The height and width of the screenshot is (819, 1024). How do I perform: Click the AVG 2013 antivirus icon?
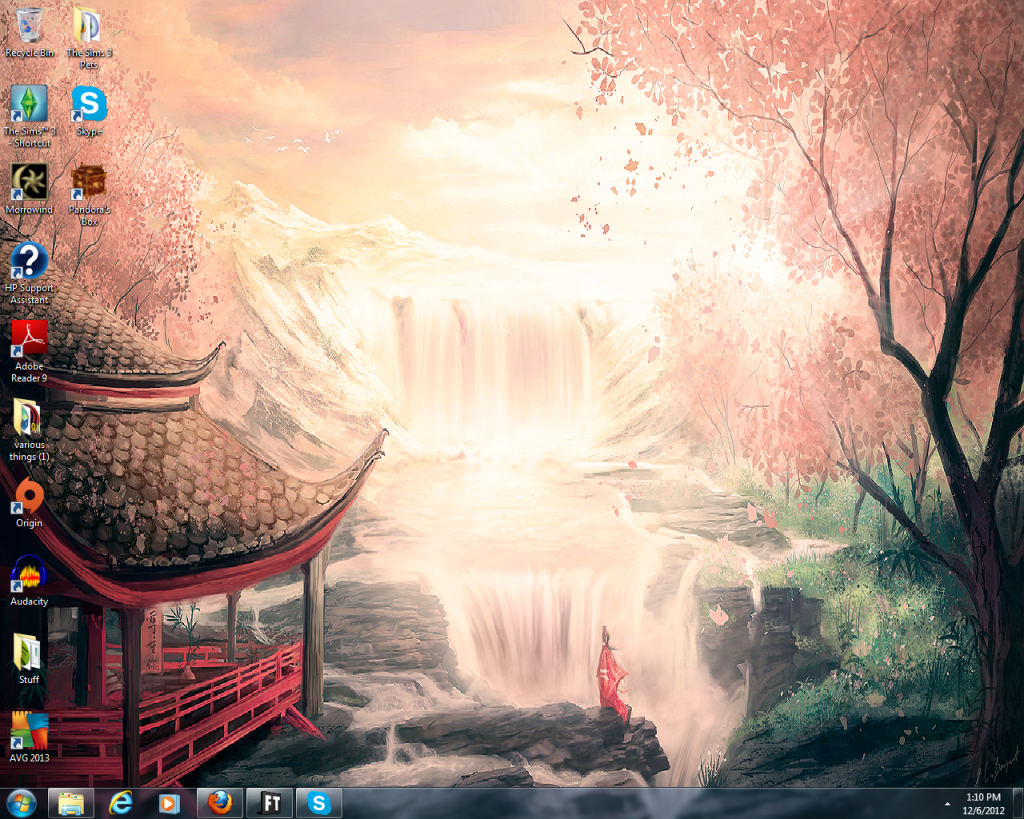click(x=29, y=731)
